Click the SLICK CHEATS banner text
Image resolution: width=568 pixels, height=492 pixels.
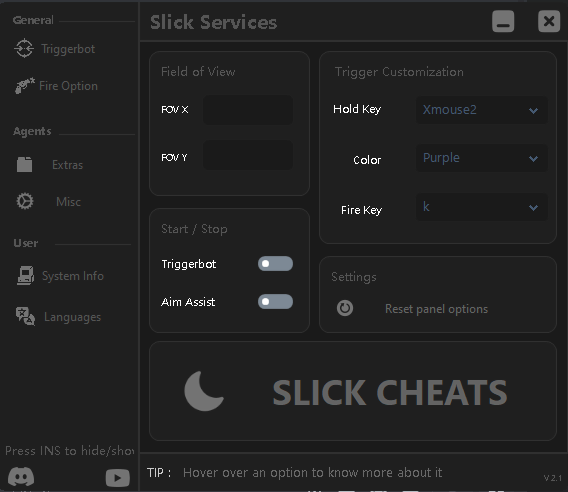[x=390, y=393]
